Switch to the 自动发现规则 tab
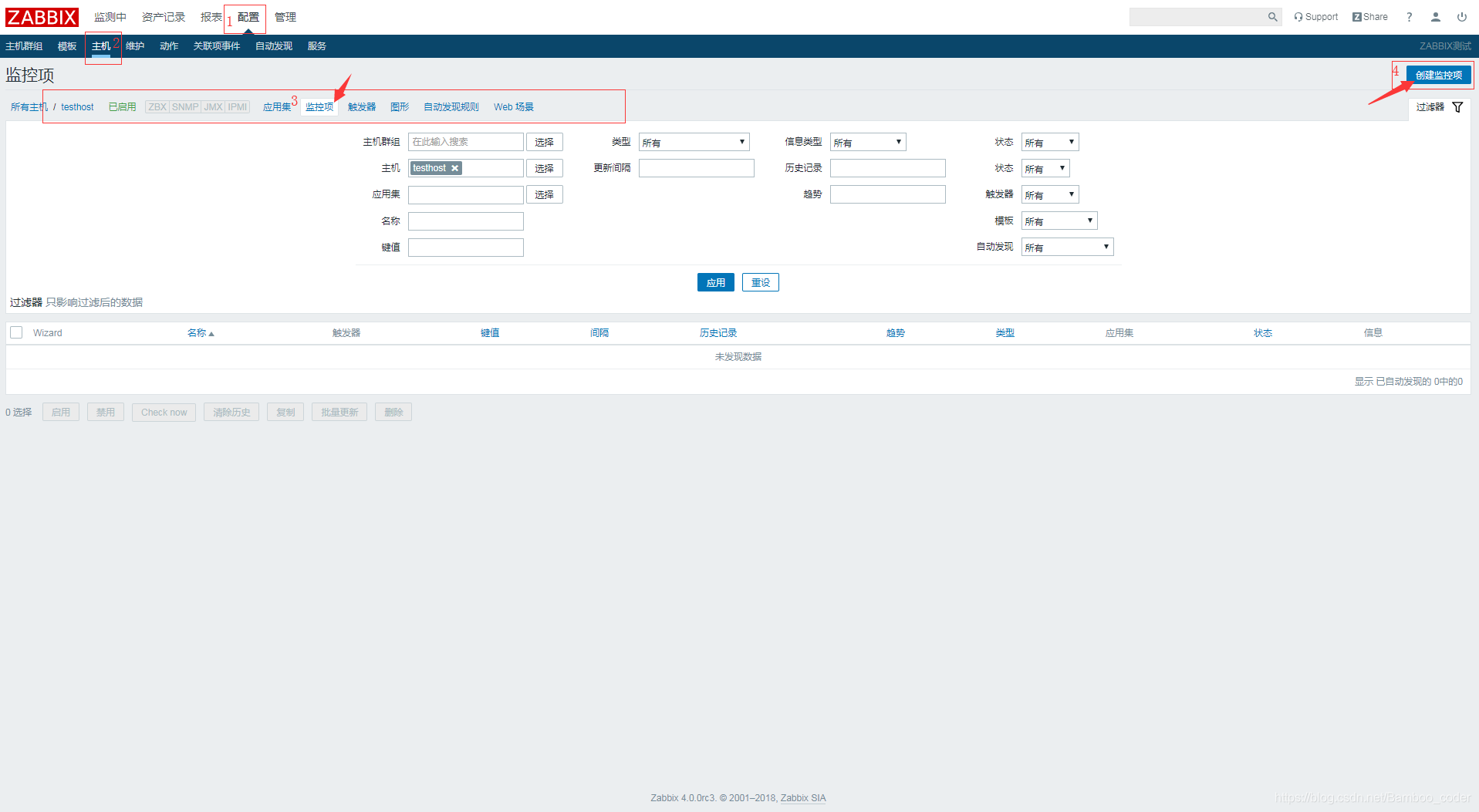 (x=451, y=107)
